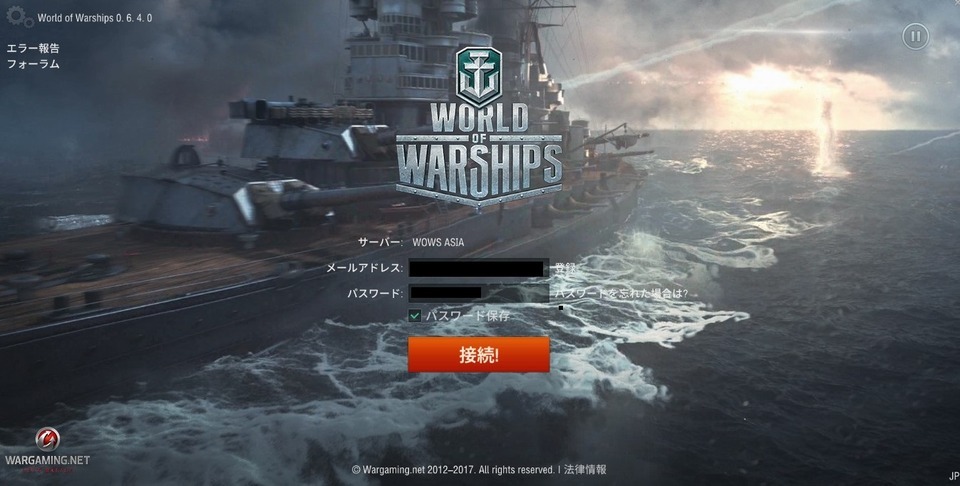Open フォーラム menu item
Viewport: 960px width, 486px height.
(33, 64)
